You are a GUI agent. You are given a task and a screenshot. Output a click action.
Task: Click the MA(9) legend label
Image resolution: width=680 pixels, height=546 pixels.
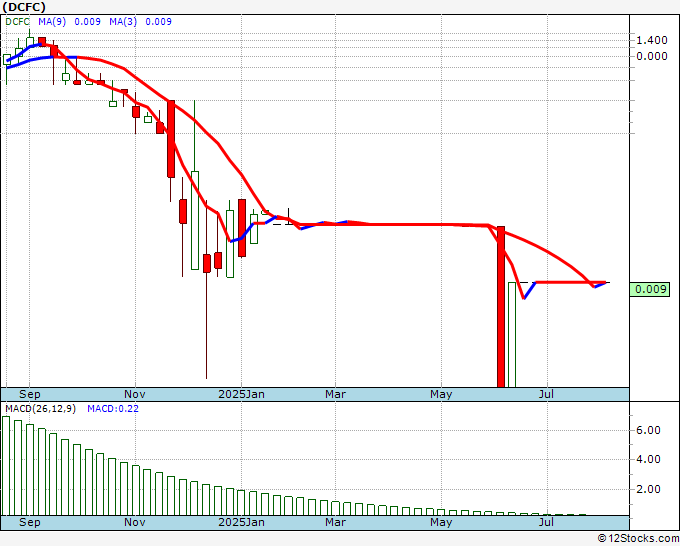(52, 22)
